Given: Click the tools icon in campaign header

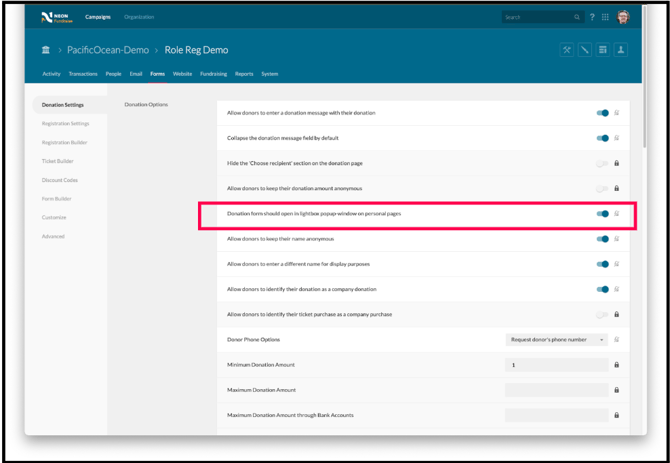Looking at the screenshot, I should click(x=567, y=50).
